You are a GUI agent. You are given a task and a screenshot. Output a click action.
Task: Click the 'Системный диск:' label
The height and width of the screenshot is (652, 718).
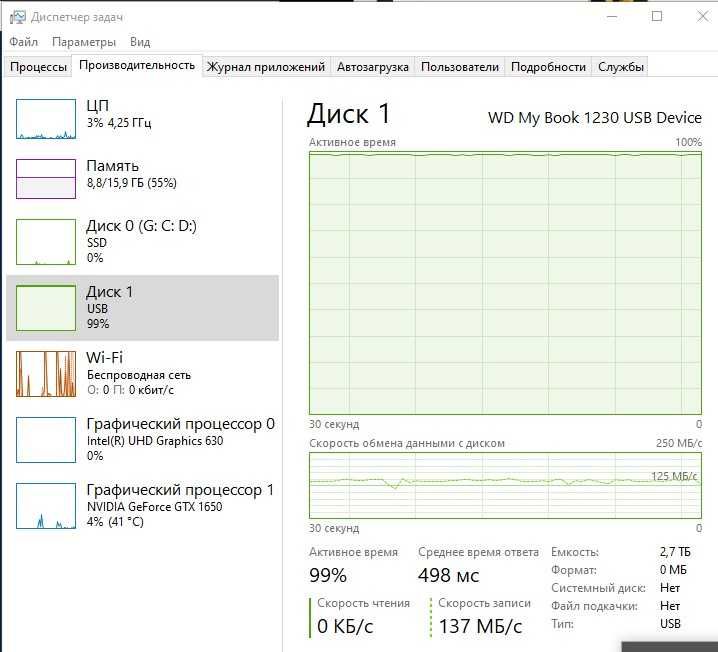click(598, 588)
